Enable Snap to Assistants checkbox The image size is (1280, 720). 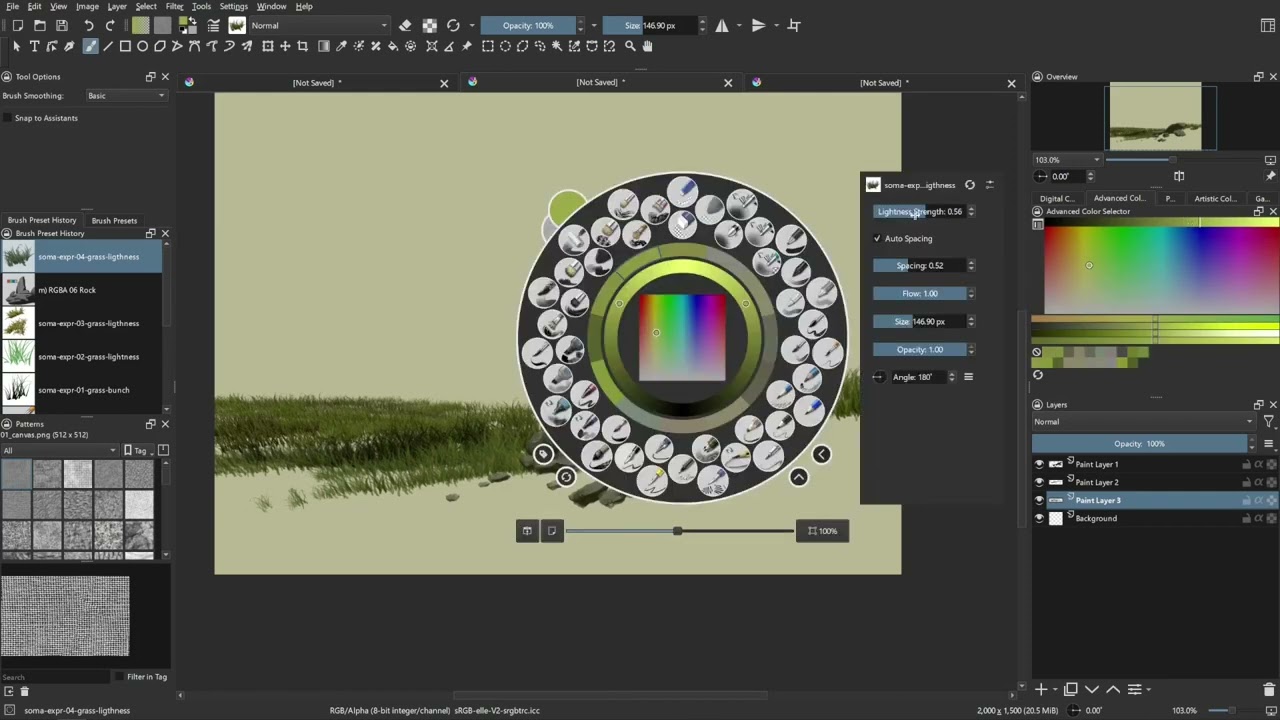click(x=8, y=118)
